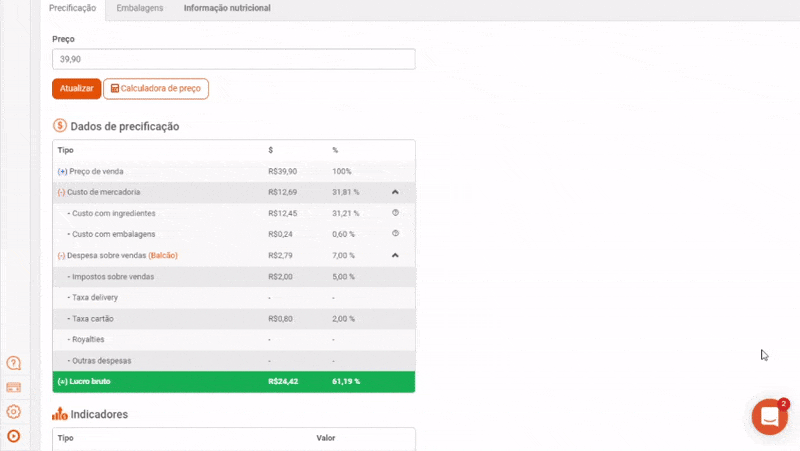The height and width of the screenshot is (451, 800).
Task: Click the card icon in left sidebar
Action: pos(14,387)
